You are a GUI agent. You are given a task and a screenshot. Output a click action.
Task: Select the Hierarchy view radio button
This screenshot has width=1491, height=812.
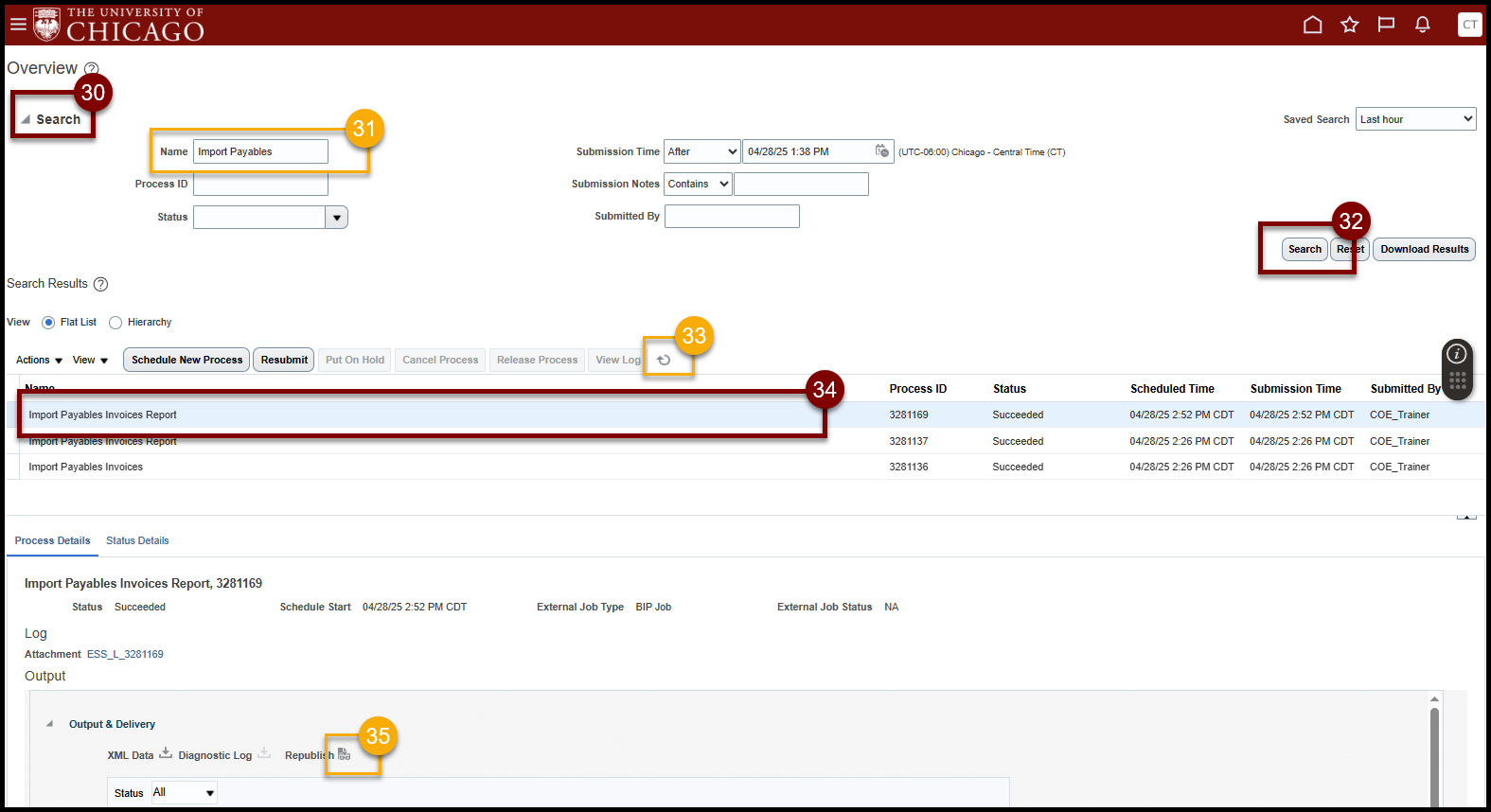[x=115, y=323]
